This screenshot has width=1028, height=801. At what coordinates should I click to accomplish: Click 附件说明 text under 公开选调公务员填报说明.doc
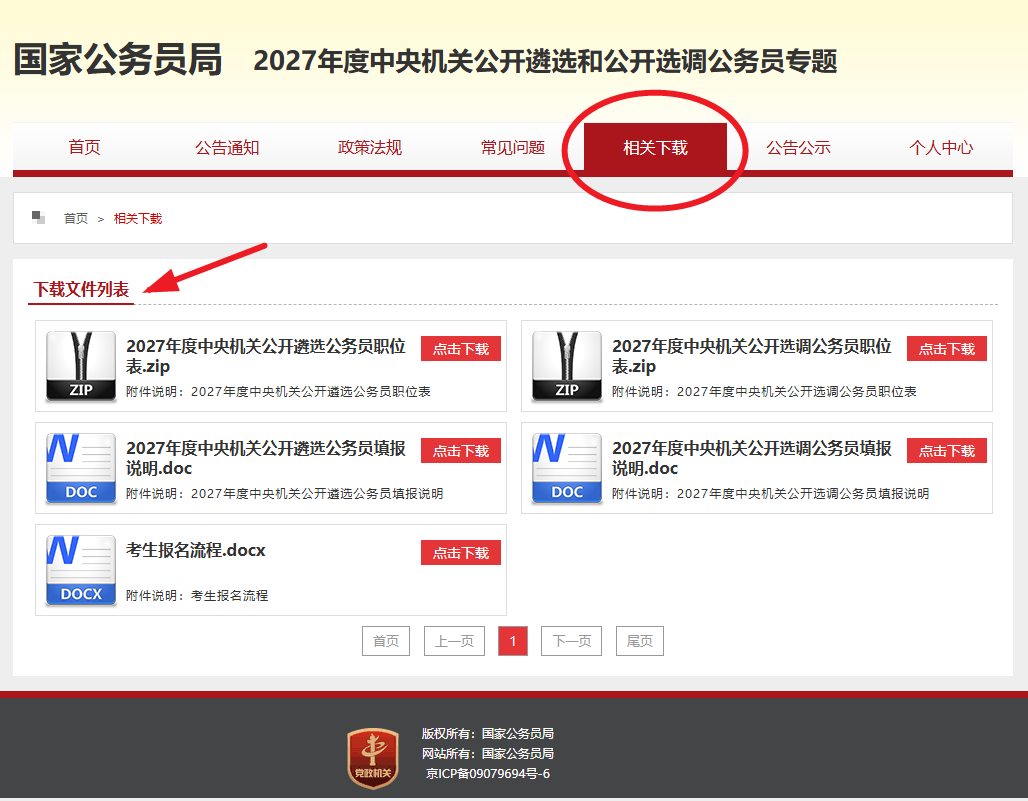click(770, 494)
